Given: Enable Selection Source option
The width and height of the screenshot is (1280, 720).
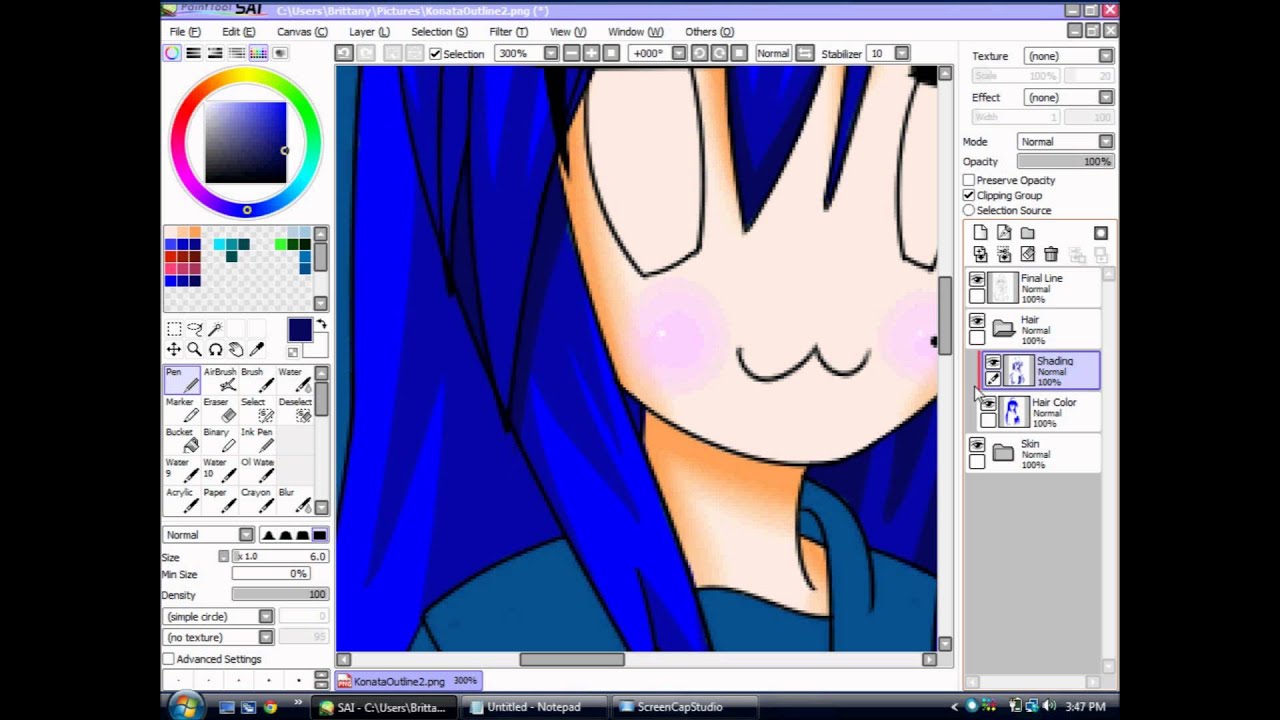Looking at the screenshot, I should coord(968,210).
